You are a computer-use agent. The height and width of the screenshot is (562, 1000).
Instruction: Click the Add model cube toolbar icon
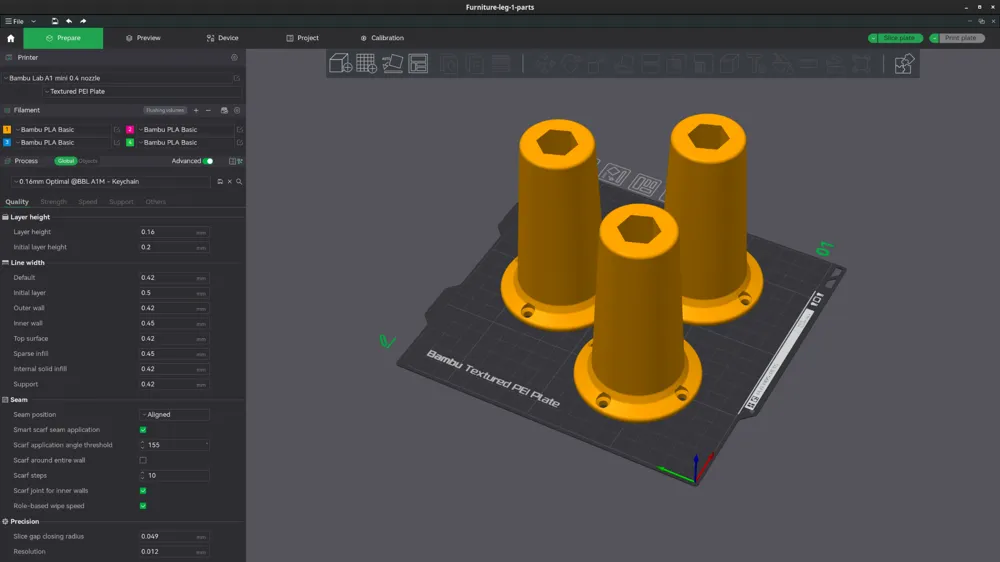341,64
